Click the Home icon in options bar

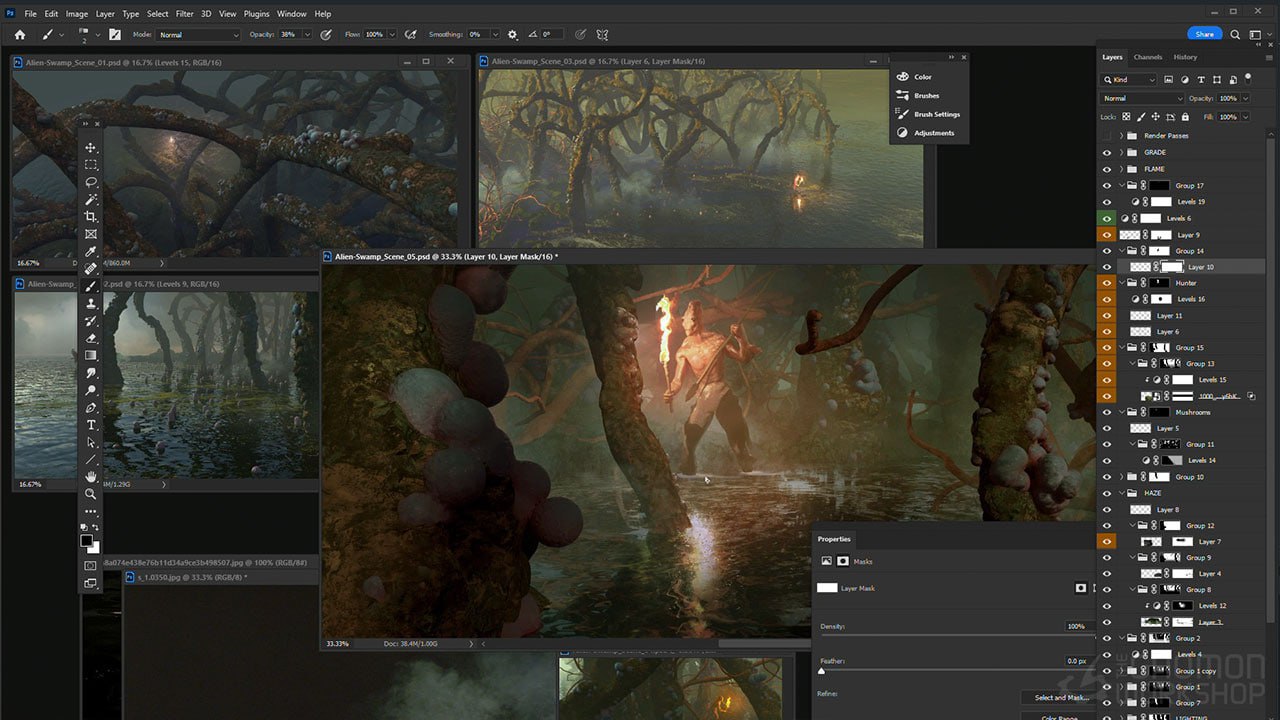click(19, 34)
